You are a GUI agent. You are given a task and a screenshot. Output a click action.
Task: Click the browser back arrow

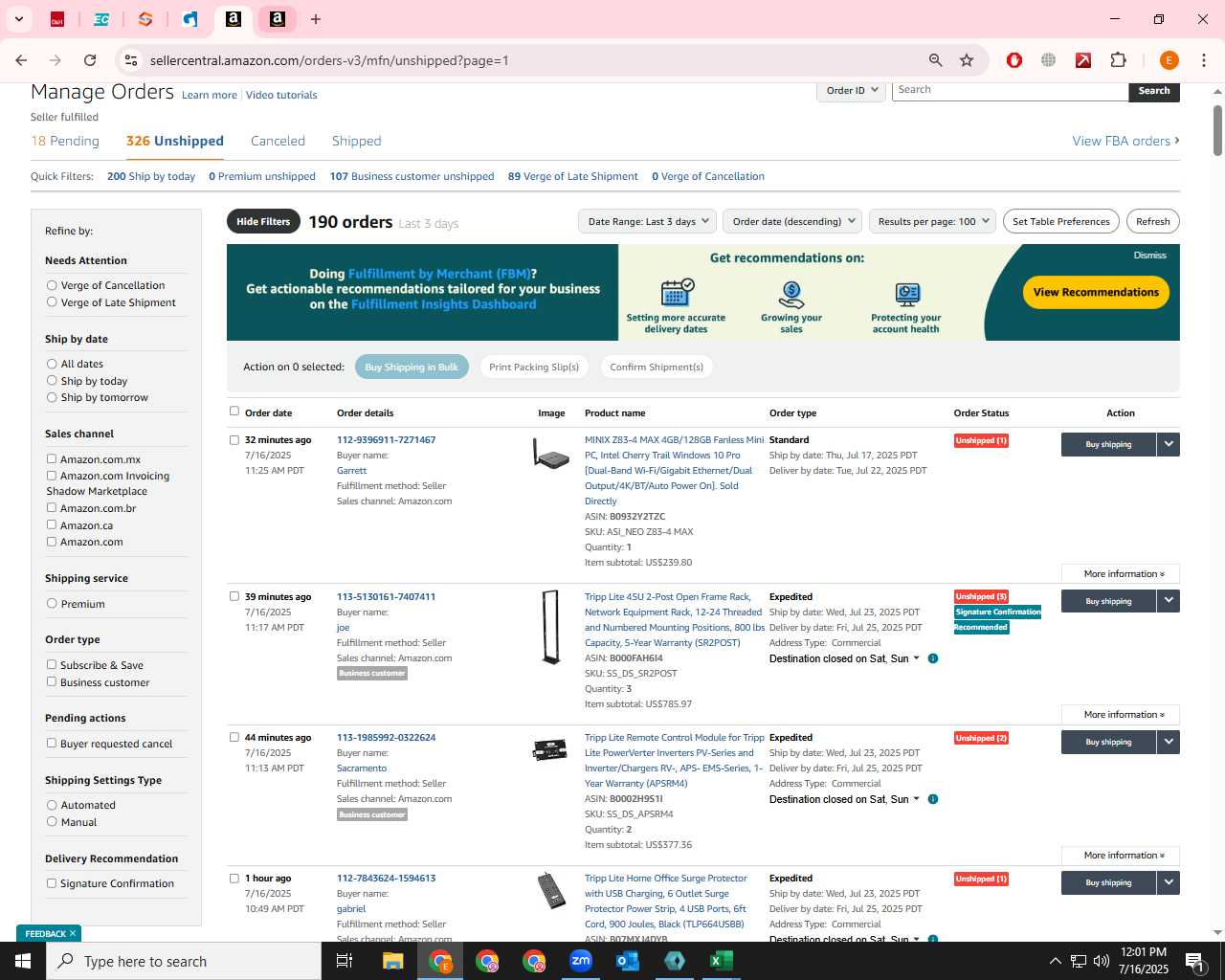point(21,60)
